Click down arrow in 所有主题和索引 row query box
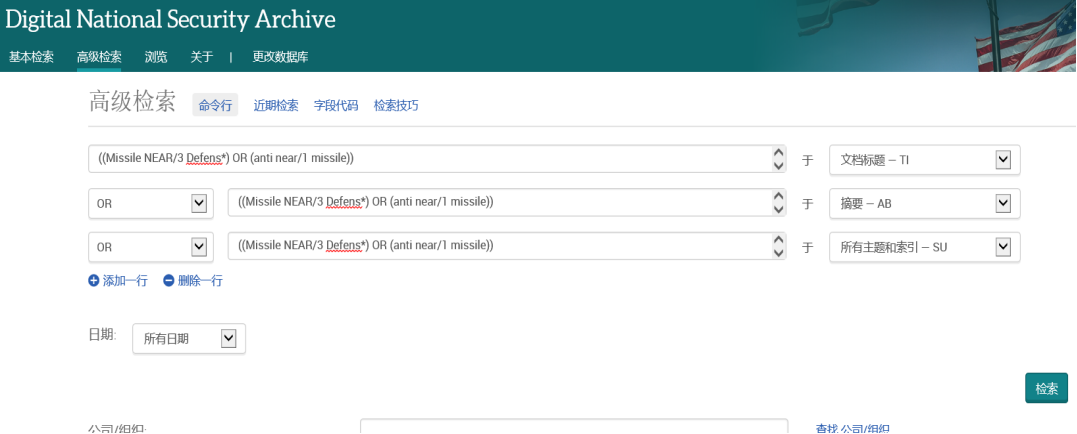This screenshot has height=434, width=1077. (x=778, y=253)
